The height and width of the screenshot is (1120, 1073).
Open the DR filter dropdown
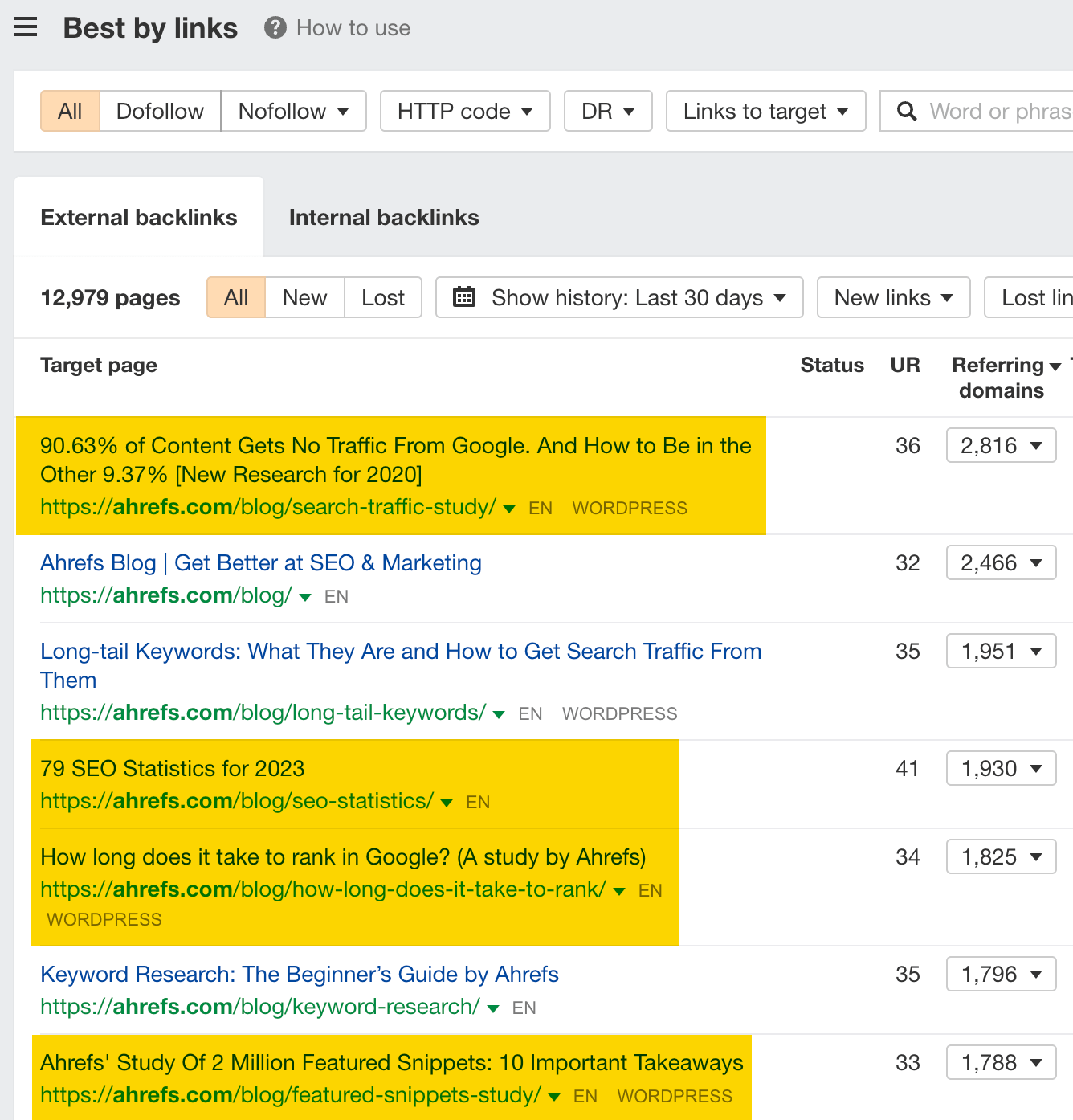607,111
